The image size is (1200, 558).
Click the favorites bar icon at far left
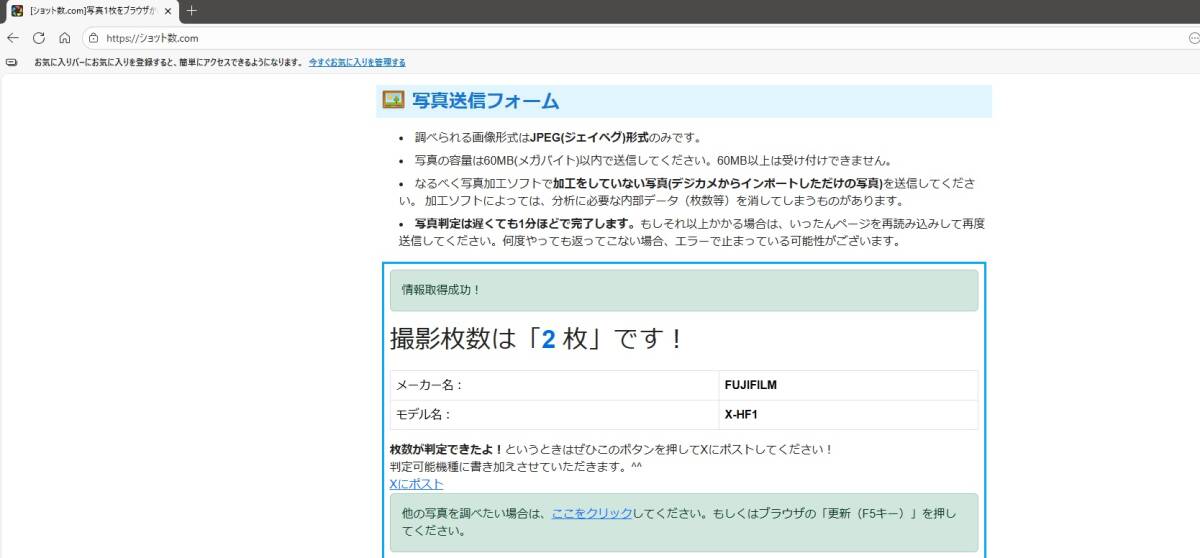point(11,62)
